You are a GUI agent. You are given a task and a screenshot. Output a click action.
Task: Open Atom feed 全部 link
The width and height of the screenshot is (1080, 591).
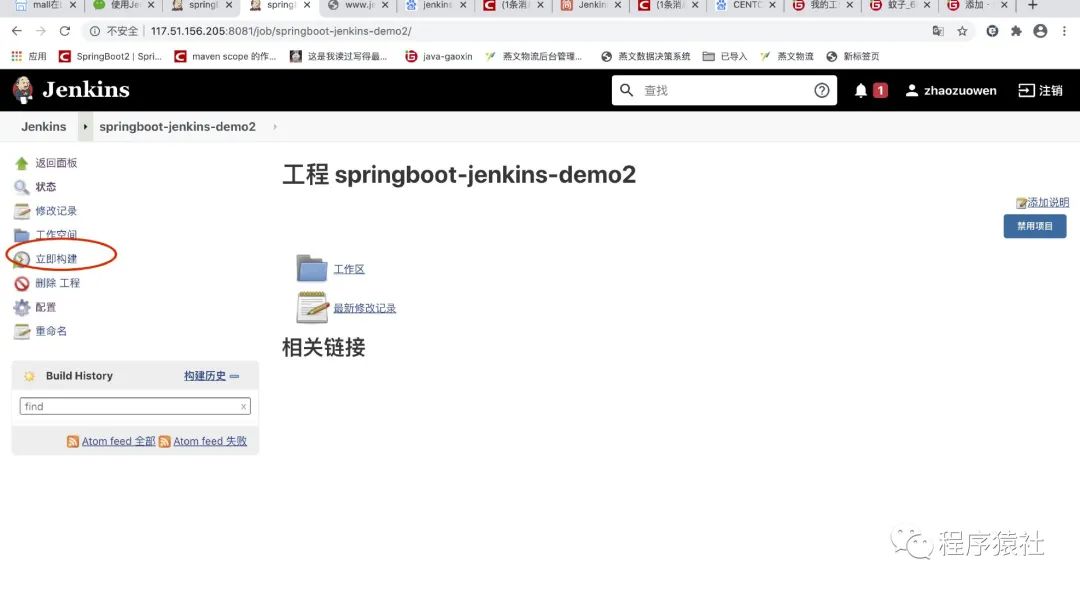pyautogui.click(x=118, y=441)
